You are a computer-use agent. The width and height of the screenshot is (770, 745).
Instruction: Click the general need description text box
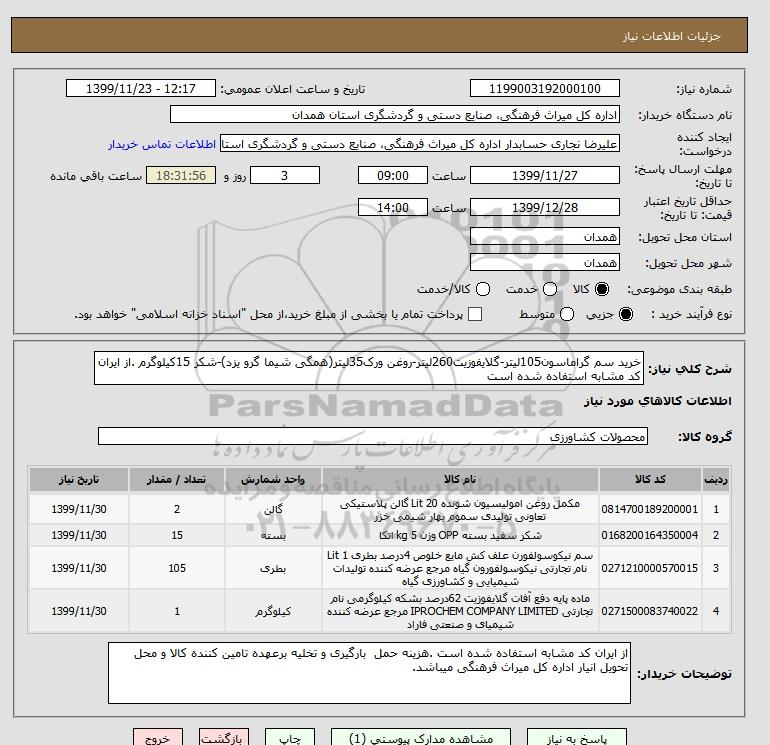coord(369,368)
